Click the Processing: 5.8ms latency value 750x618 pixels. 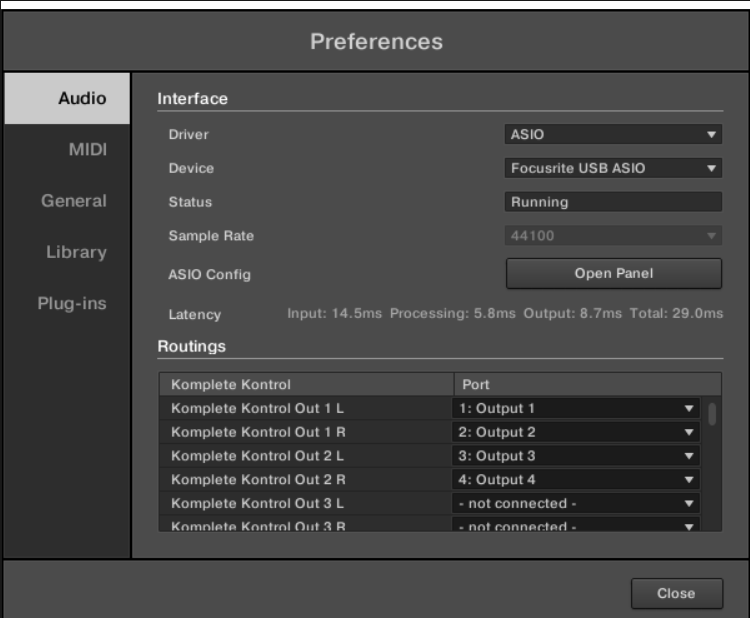click(452, 313)
